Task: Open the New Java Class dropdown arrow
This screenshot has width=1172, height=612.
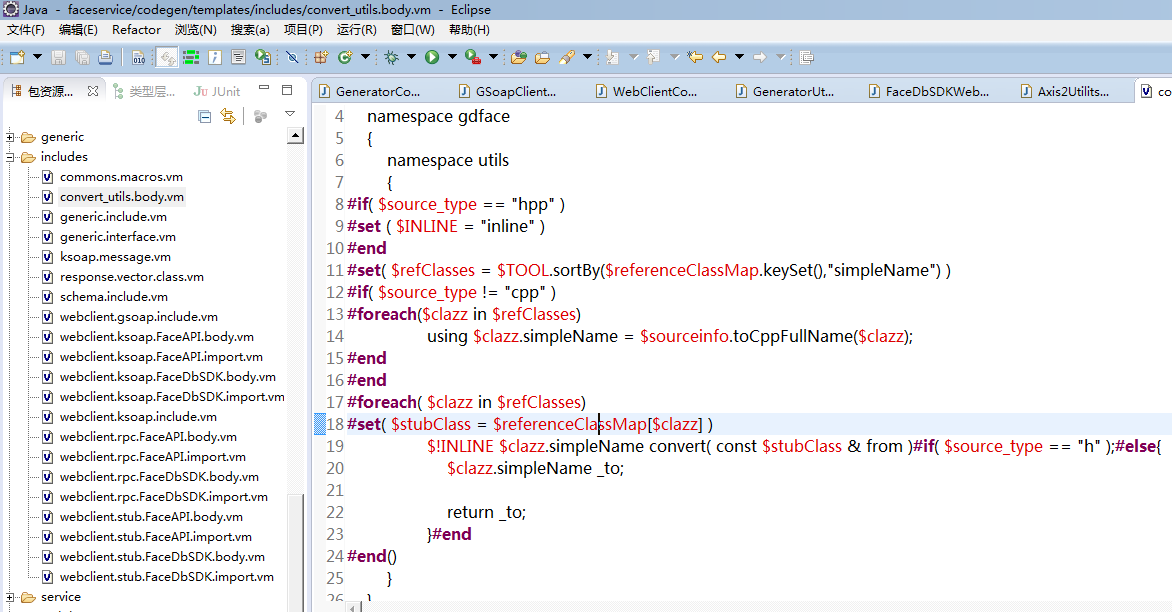Action: [366, 57]
